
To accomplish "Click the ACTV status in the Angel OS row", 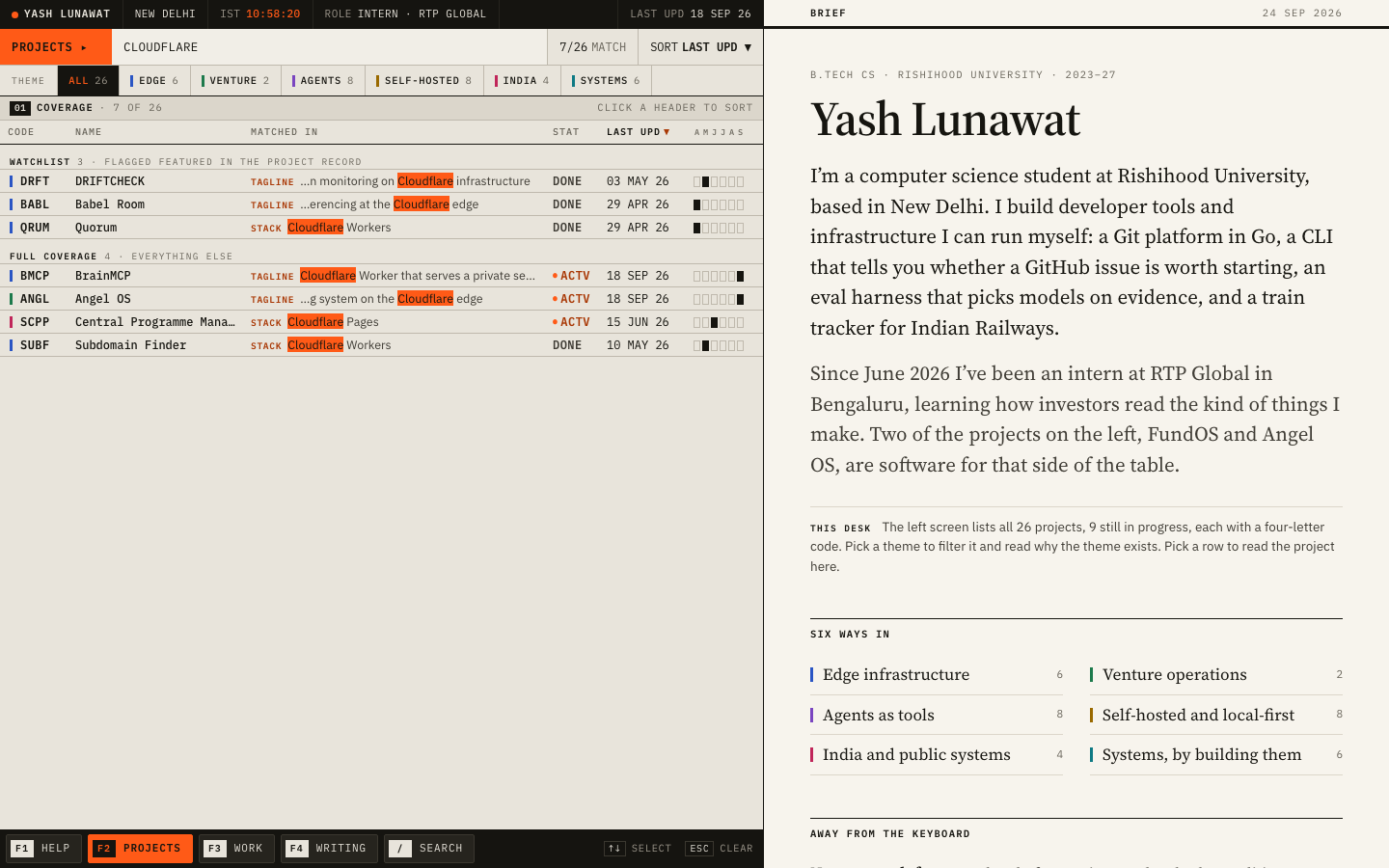I will pyautogui.click(x=571, y=299).
